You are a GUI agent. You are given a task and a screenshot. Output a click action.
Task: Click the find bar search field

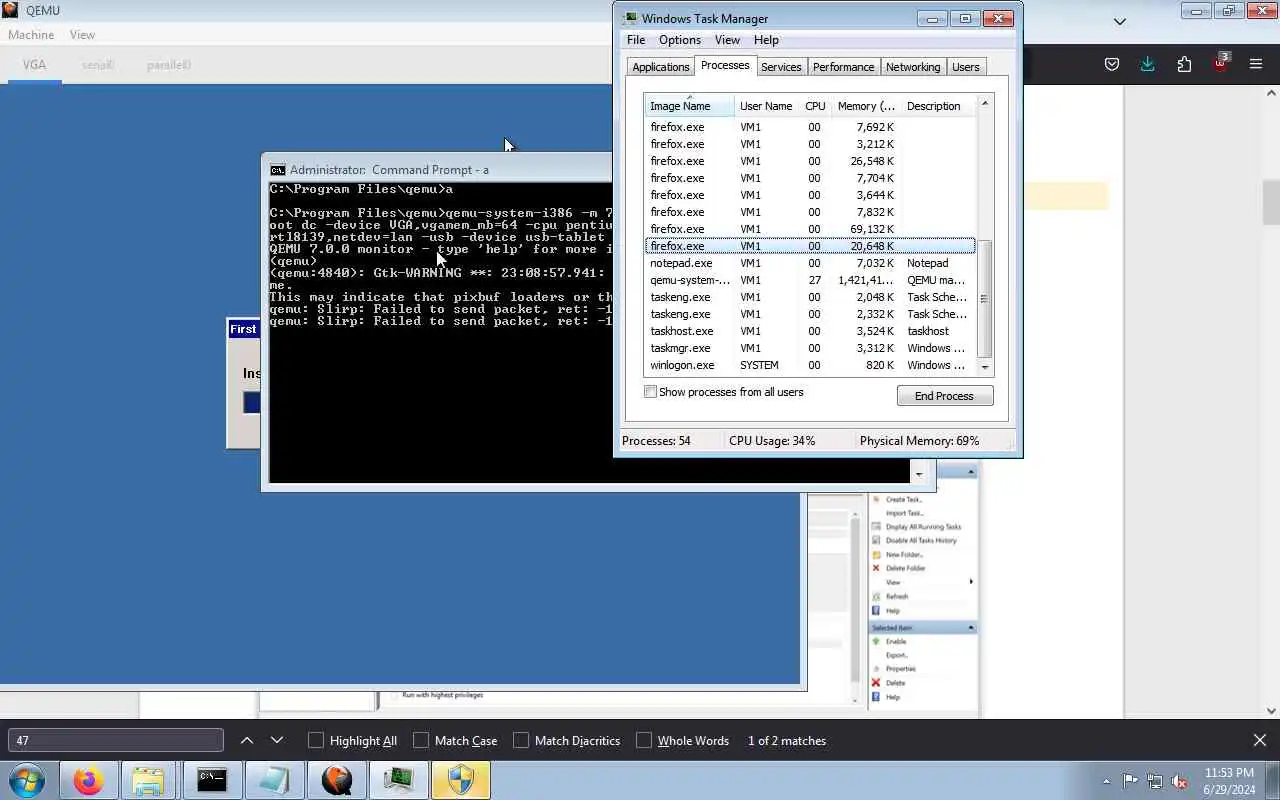click(116, 740)
